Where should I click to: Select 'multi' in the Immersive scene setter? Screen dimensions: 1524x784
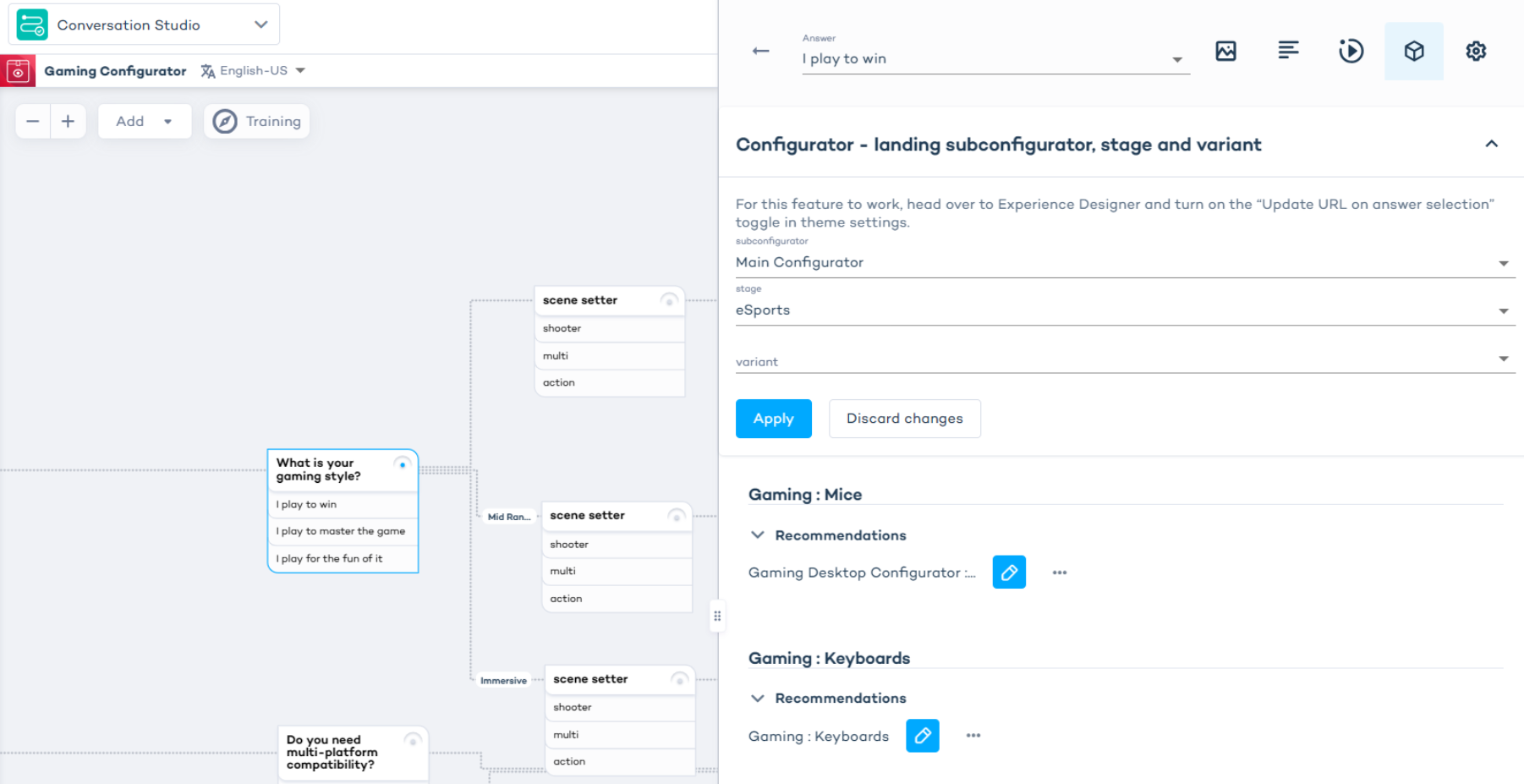[620, 735]
